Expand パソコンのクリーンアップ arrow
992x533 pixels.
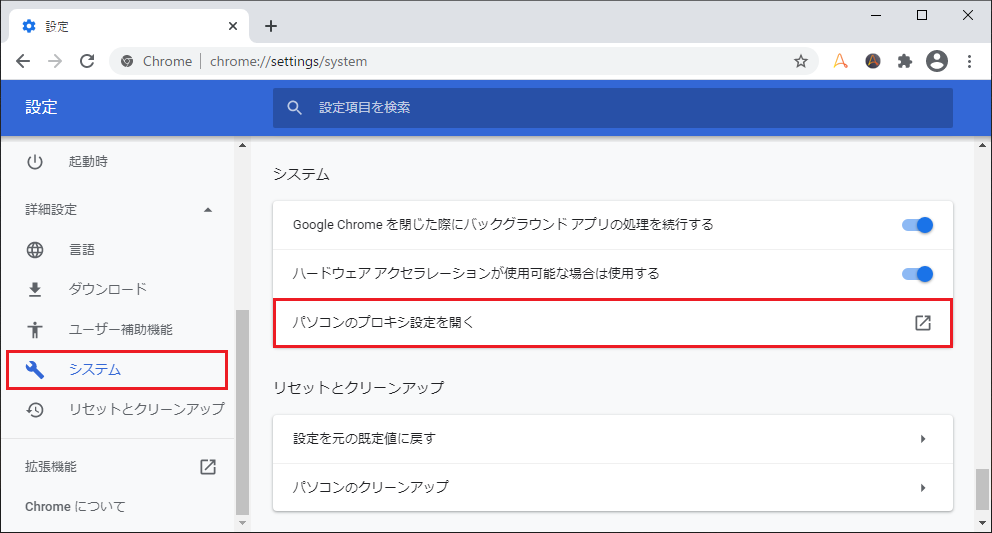pos(923,487)
